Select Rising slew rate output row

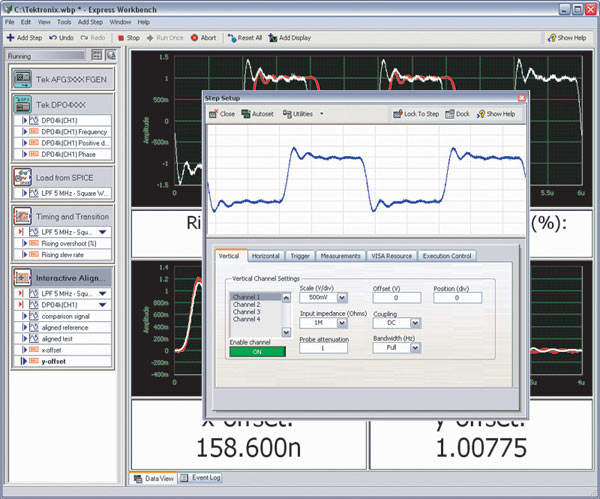point(63,254)
